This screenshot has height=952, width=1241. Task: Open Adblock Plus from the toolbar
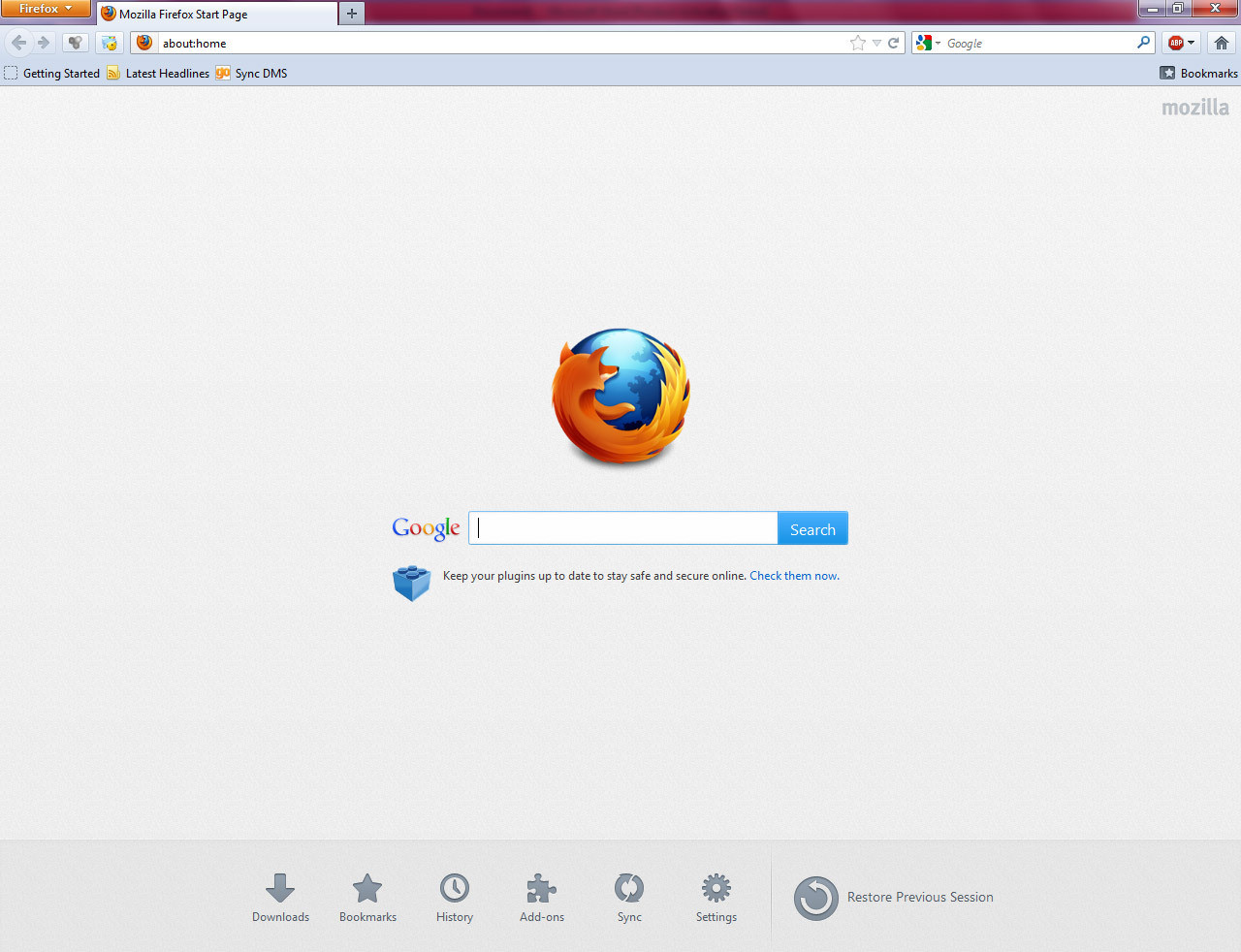(1176, 43)
